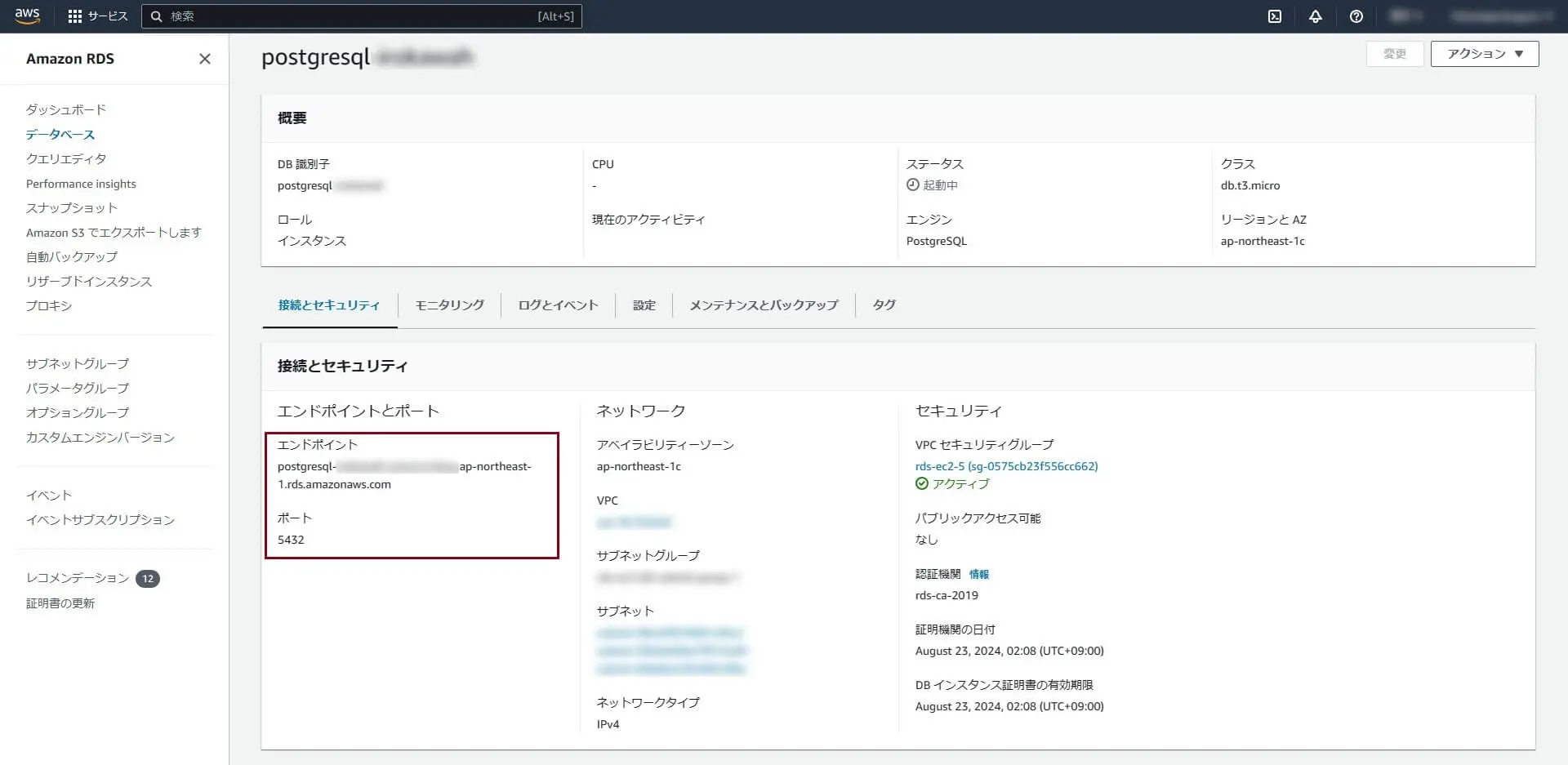
Task: Click the starting status clock icon
Action: [913, 185]
